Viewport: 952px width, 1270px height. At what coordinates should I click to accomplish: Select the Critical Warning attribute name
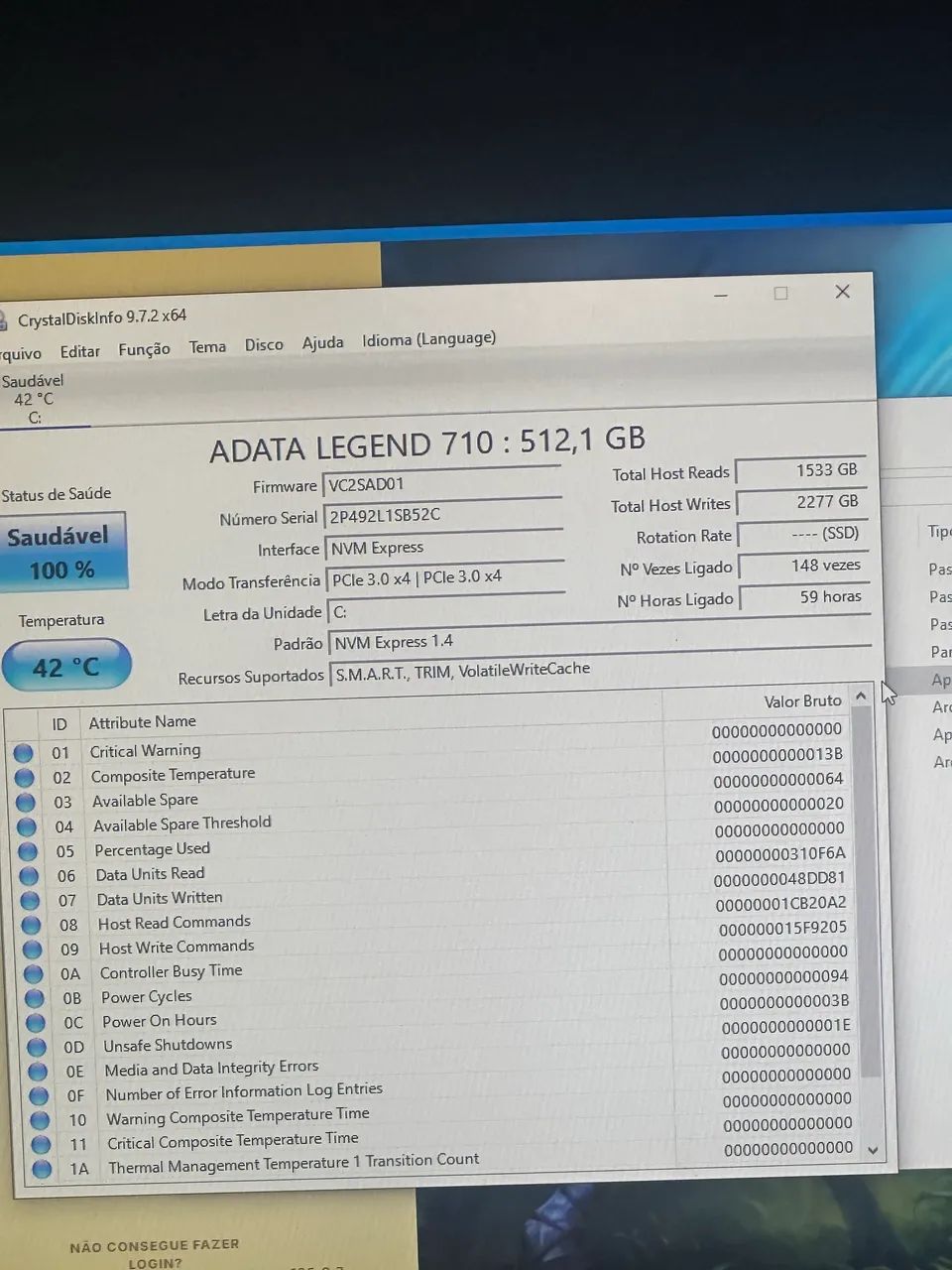[145, 750]
